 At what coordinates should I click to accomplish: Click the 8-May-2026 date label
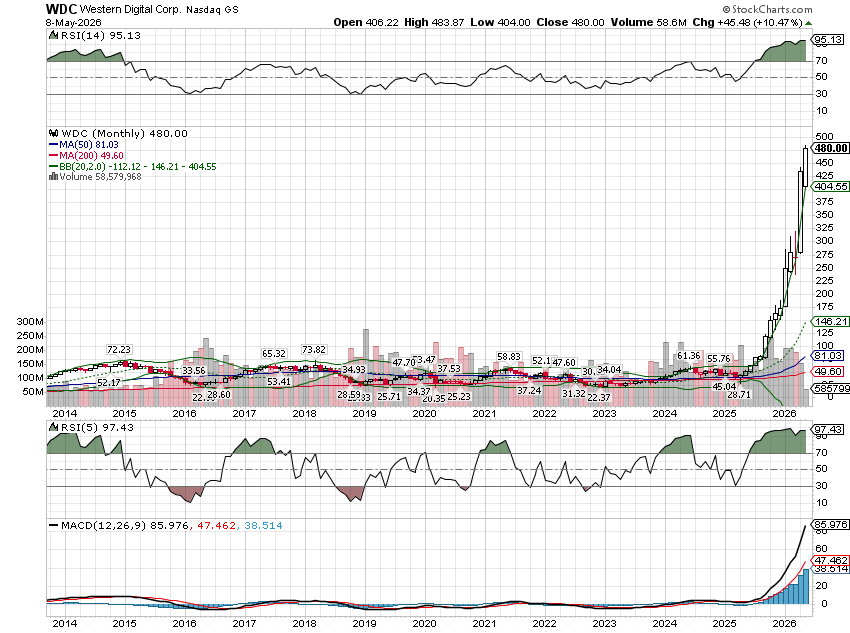(x=74, y=23)
